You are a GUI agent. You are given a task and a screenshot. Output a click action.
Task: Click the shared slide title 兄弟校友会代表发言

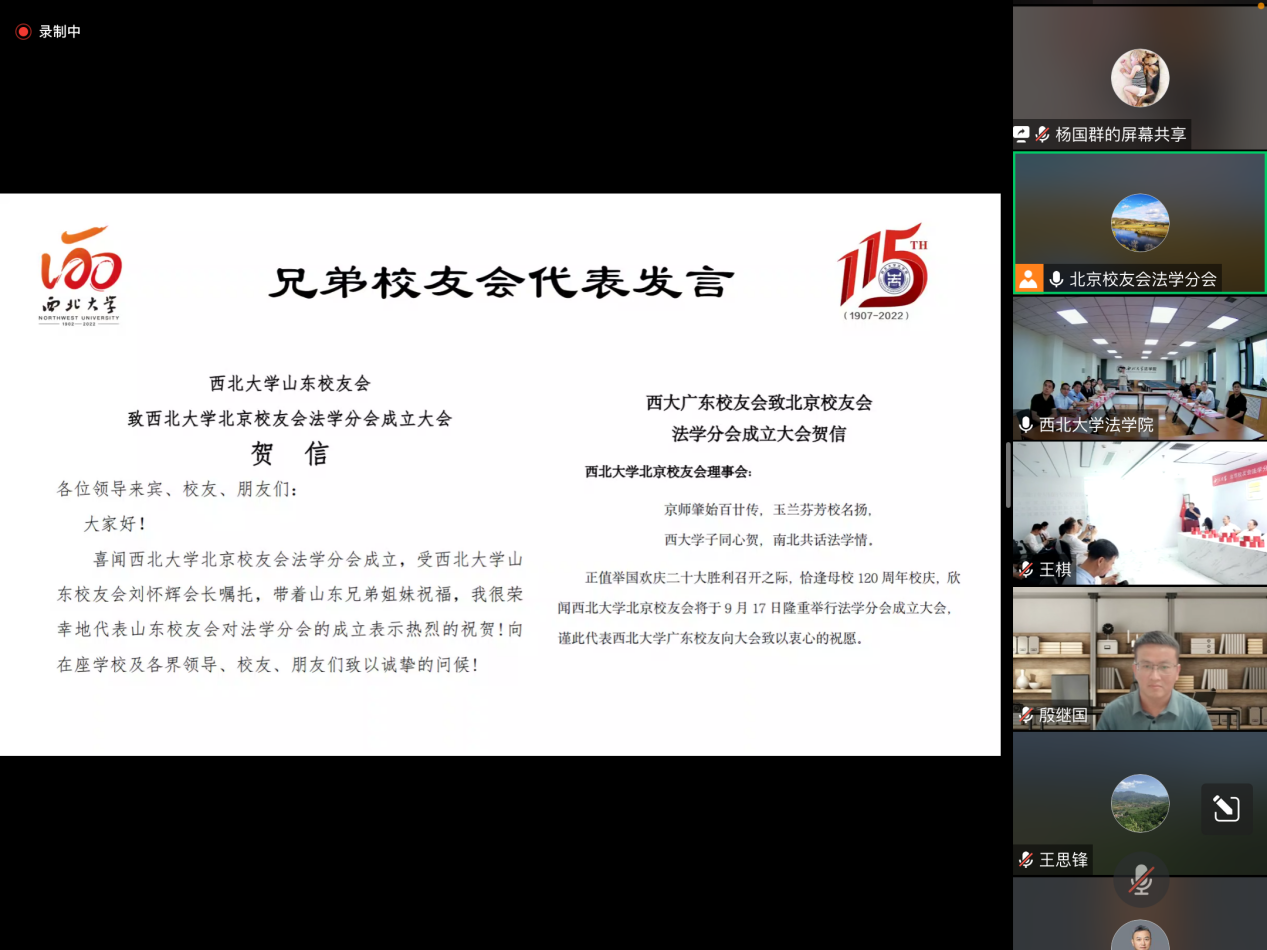(500, 283)
